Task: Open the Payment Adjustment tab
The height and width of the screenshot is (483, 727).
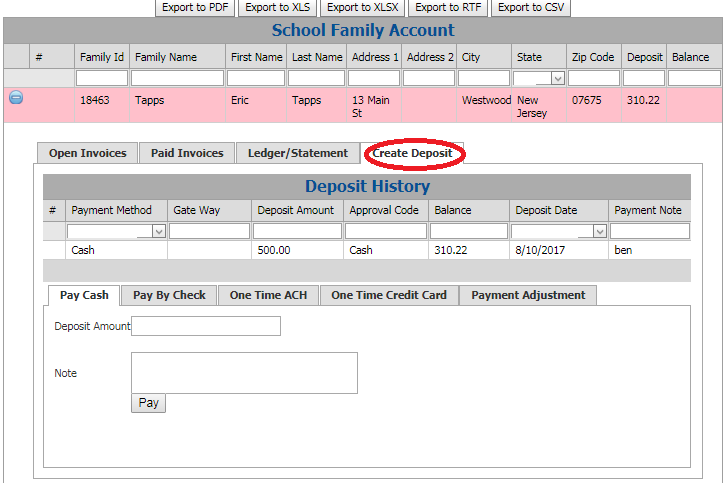Action: coord(528,295)
